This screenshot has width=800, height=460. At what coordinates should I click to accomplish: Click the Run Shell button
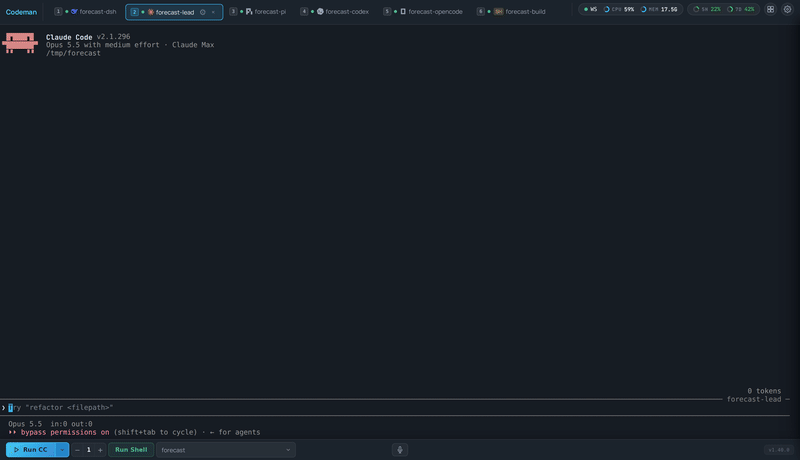click(x=131, y=450)
